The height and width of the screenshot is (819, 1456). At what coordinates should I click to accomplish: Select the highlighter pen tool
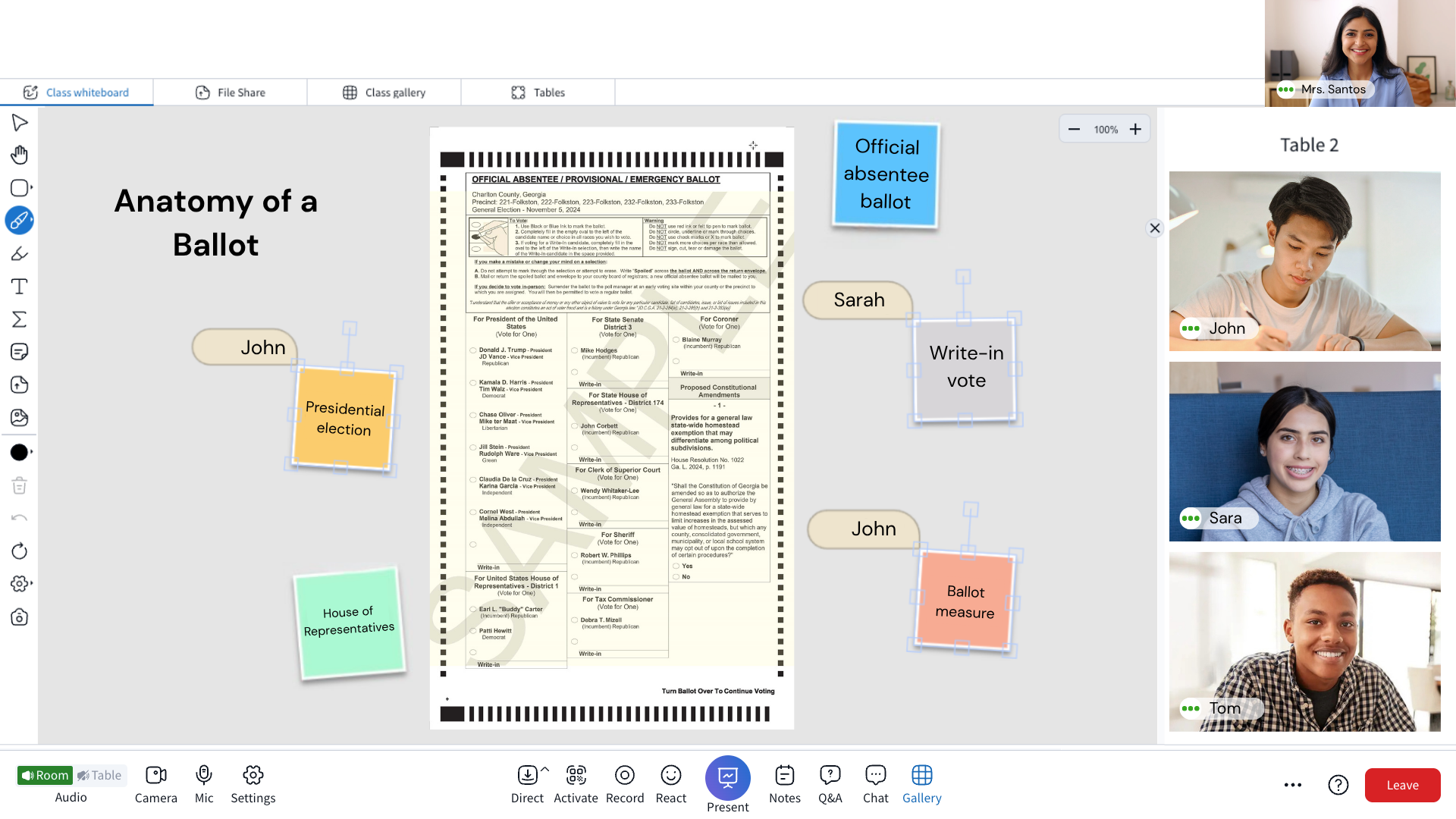[20, 253]
